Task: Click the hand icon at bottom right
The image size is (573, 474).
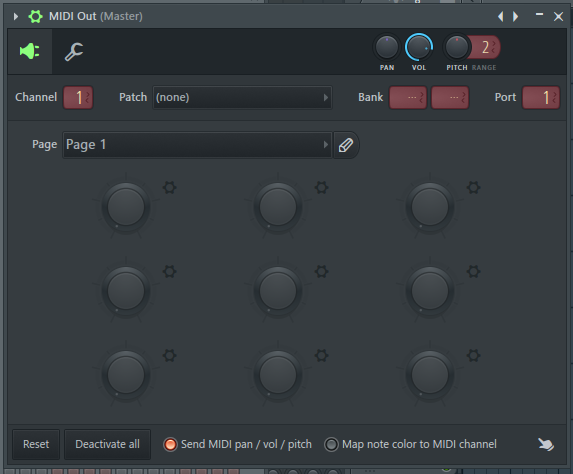Action: [546, 444]
